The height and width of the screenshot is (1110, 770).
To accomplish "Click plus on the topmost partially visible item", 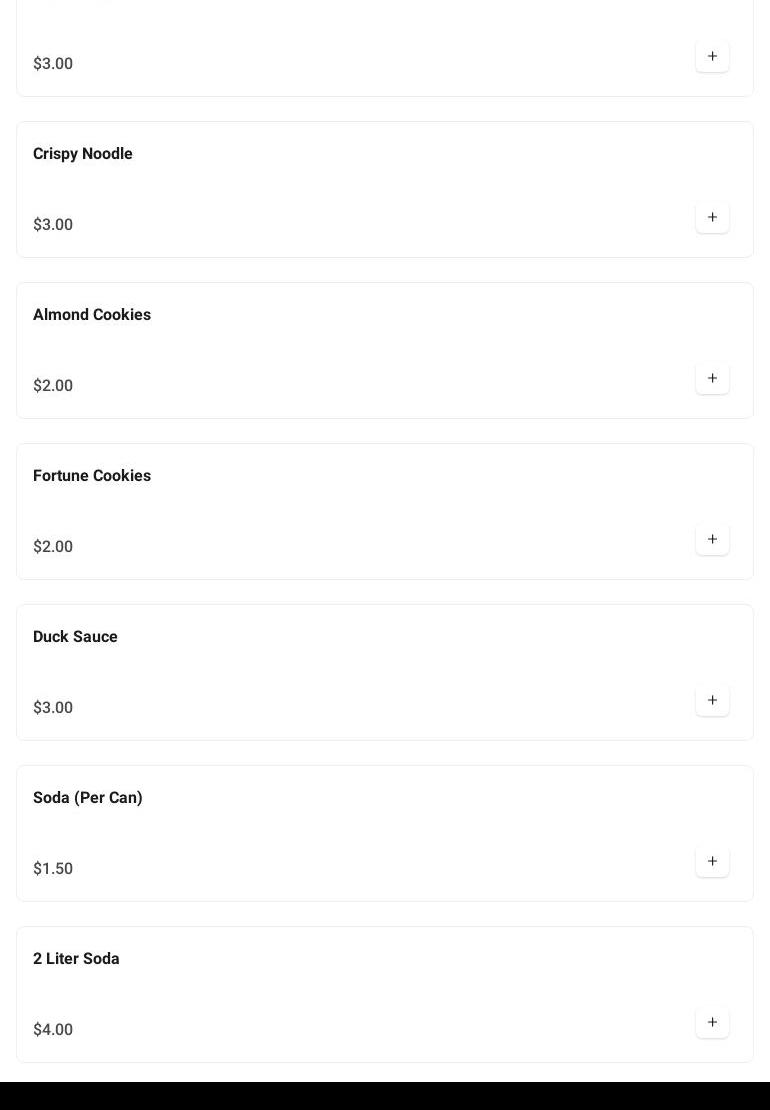I will pyautogui.click(x=712, y=56).
